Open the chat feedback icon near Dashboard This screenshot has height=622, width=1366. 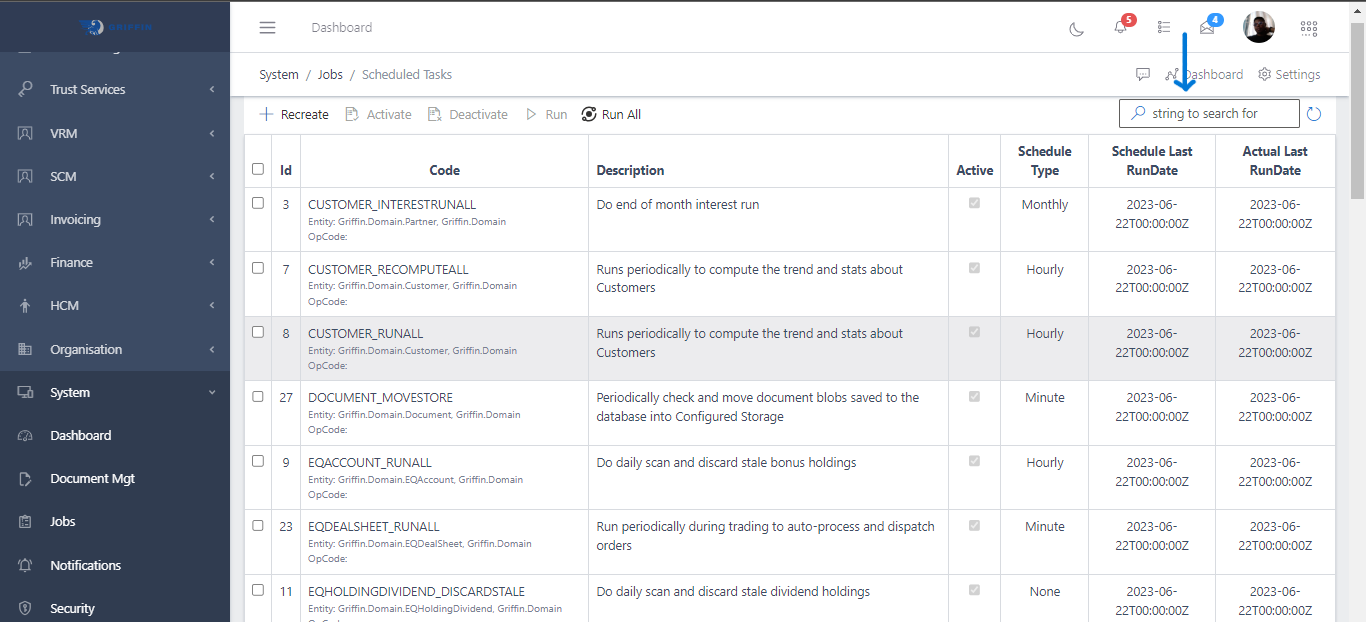point(1142,74)
